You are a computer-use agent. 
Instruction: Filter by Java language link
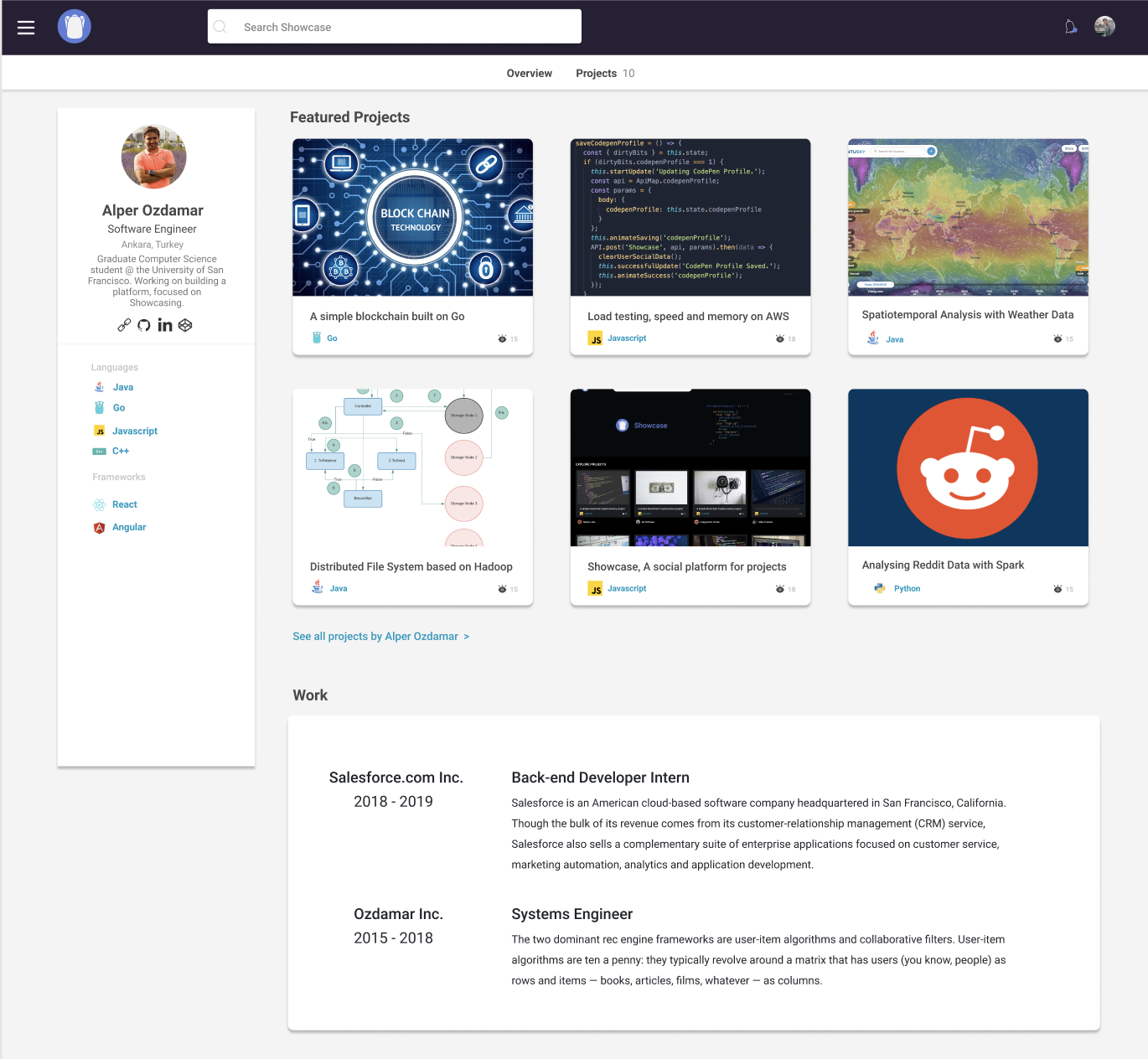tap(123, 387)
